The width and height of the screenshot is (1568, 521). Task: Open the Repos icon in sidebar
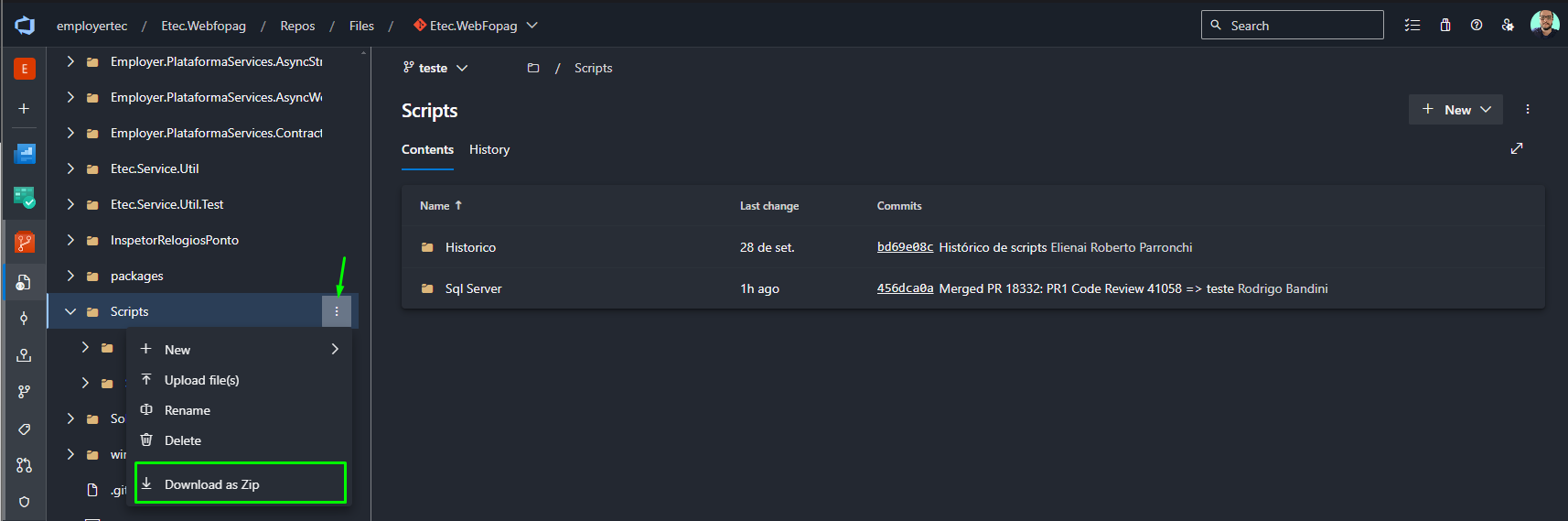[25, 242]
